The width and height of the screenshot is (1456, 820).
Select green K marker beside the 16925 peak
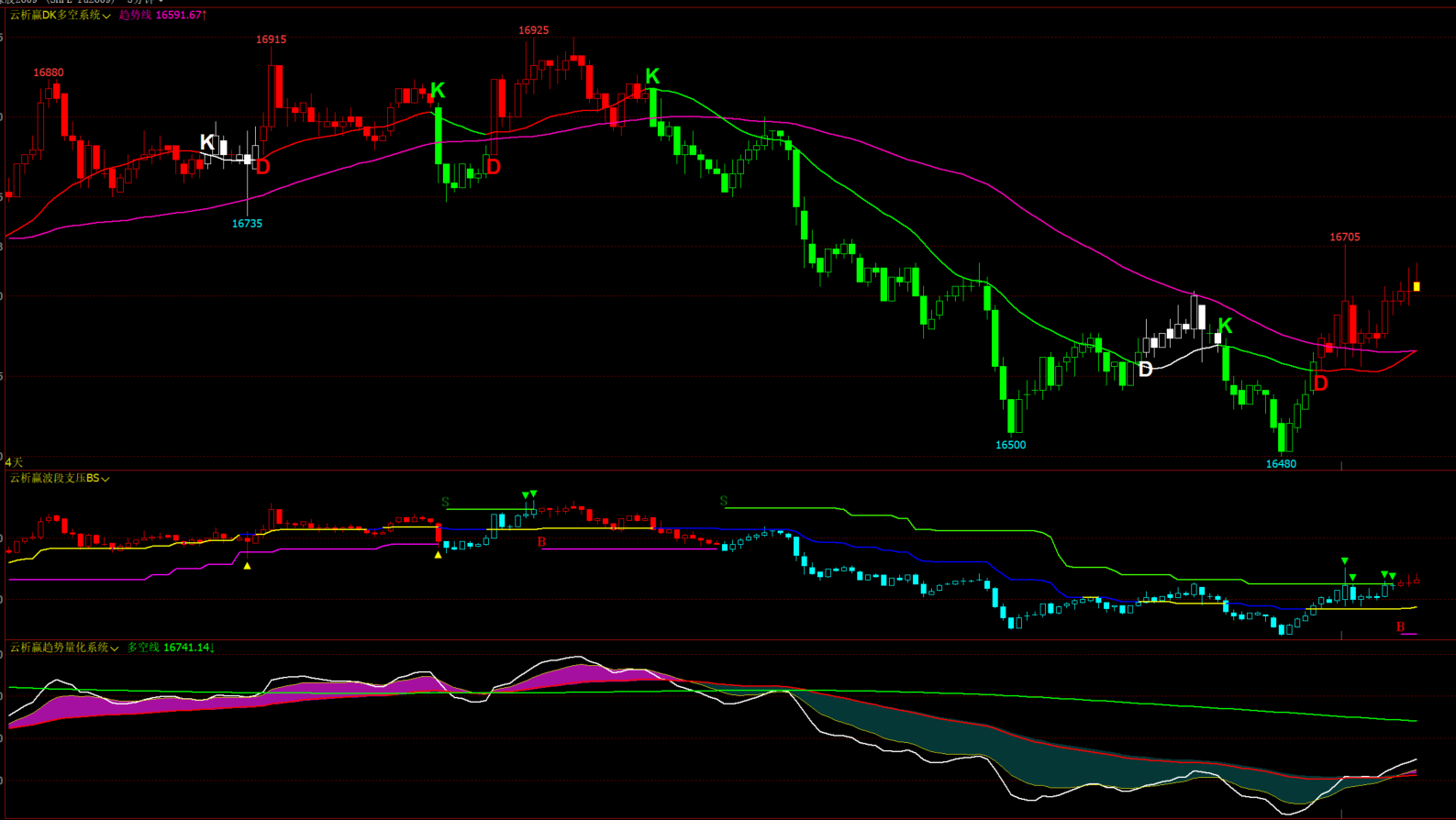(x=652, y=76)
